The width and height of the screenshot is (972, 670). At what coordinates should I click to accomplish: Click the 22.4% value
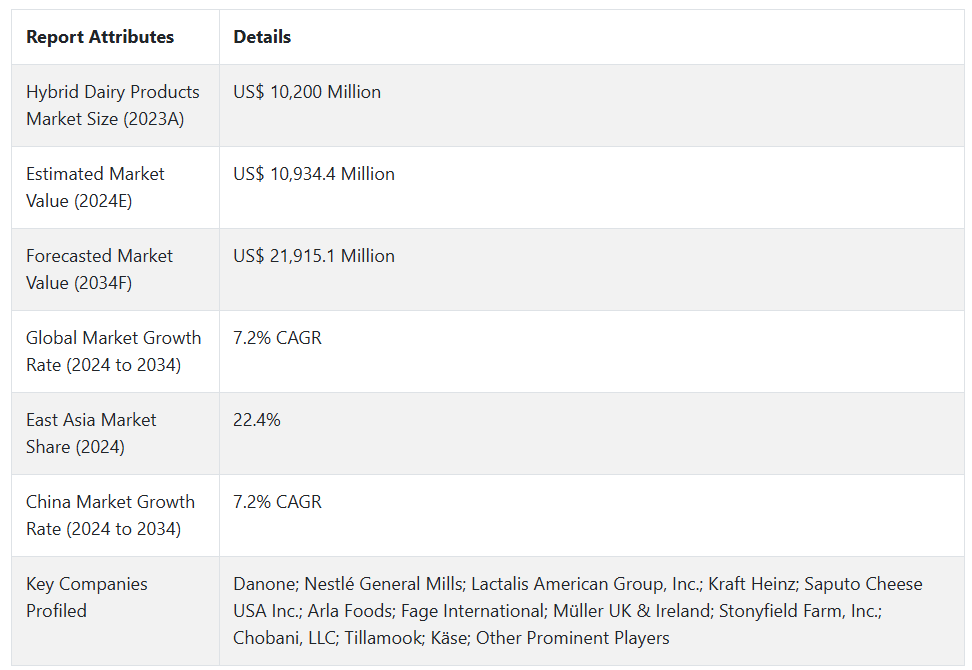[x=257, y=420]
